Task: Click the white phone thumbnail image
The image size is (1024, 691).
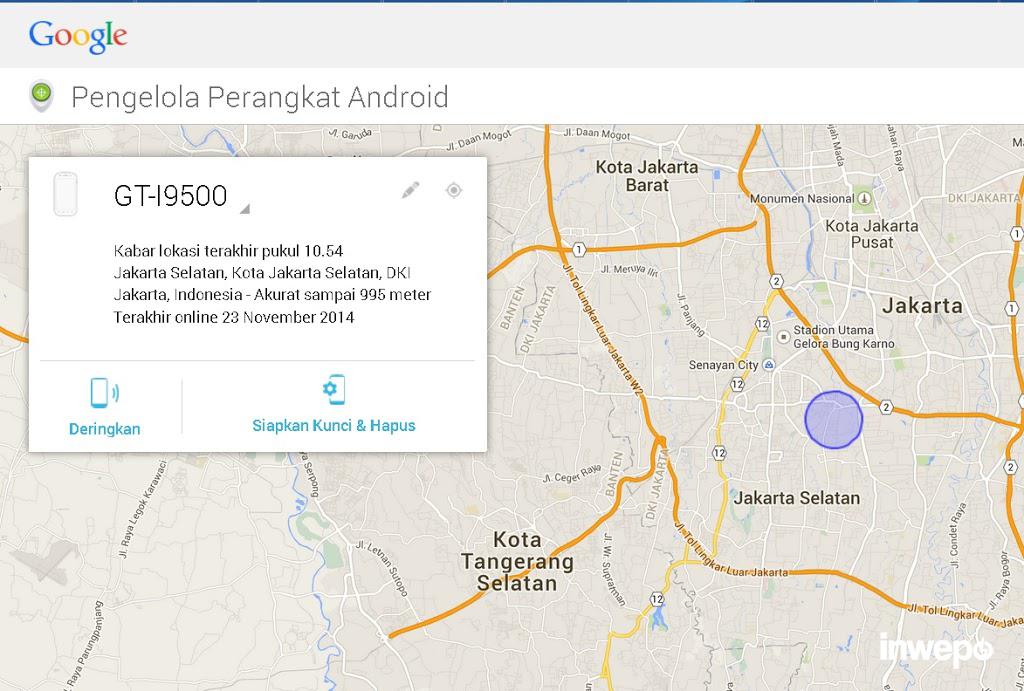Action: [x=65, y=194]
